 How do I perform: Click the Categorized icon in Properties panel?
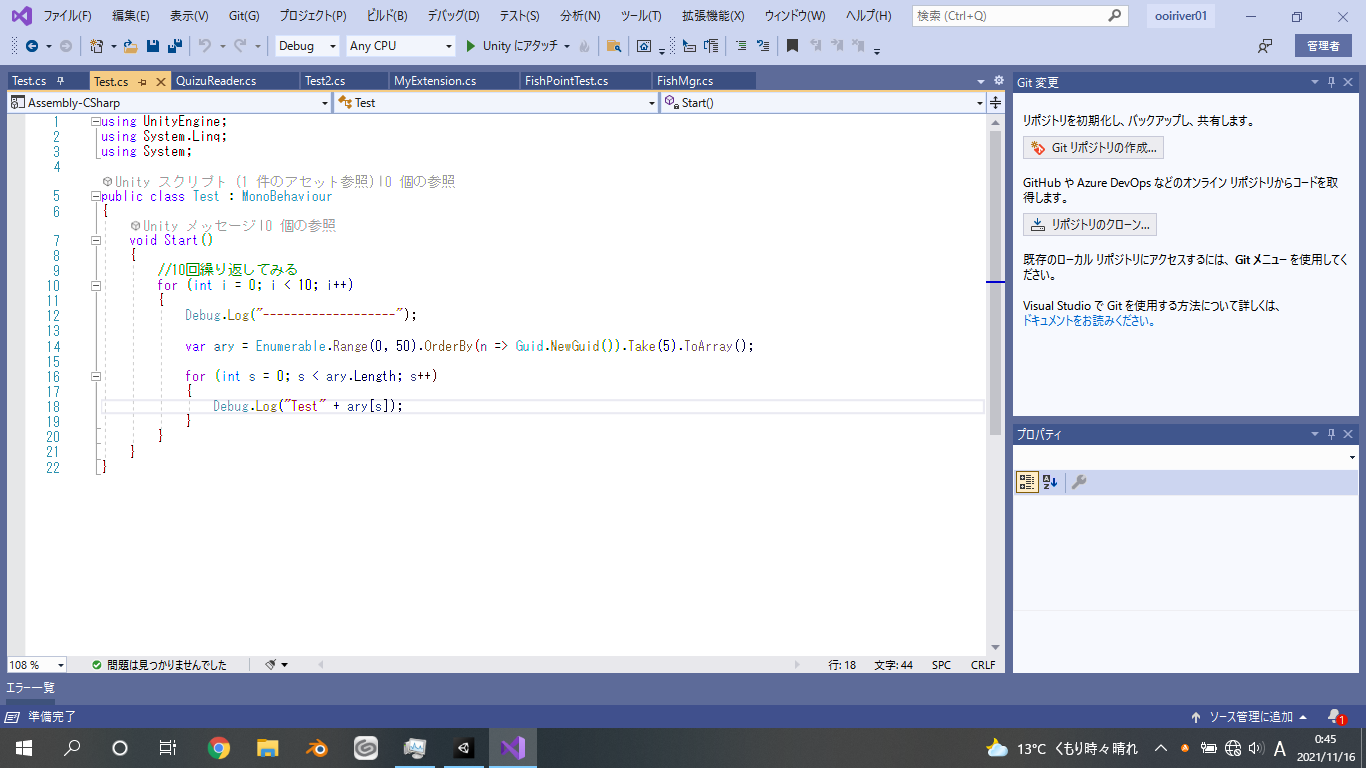tap(1026, 482)
